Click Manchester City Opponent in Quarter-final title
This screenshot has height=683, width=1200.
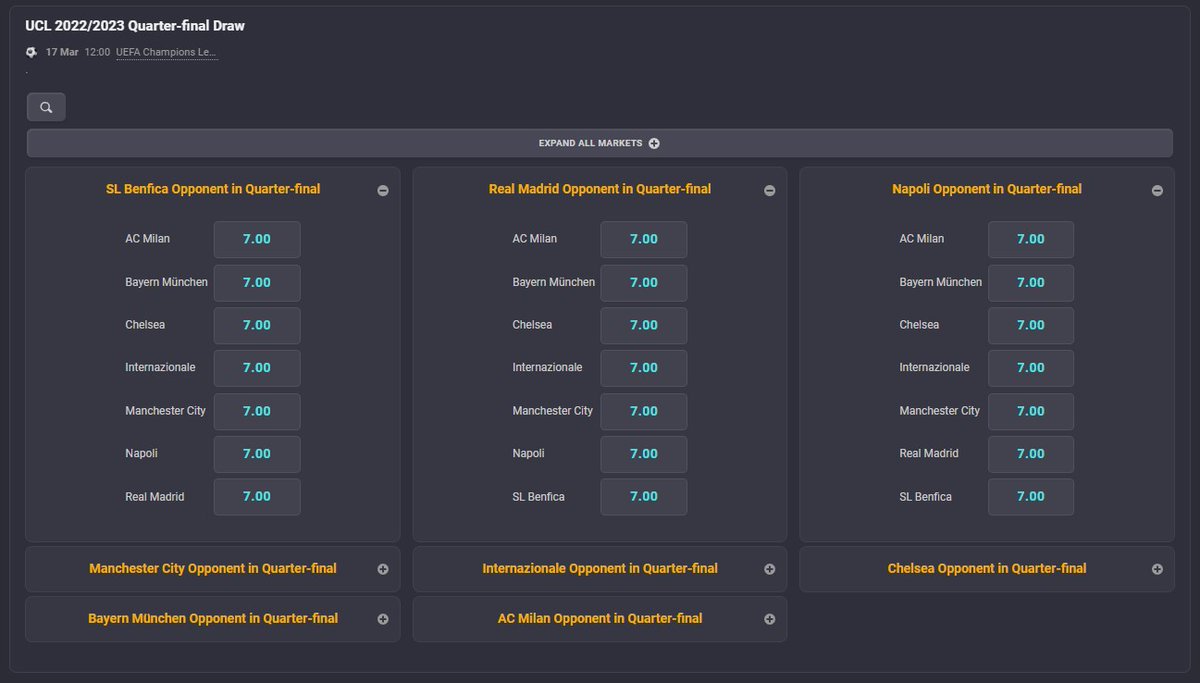coord(213,568)
